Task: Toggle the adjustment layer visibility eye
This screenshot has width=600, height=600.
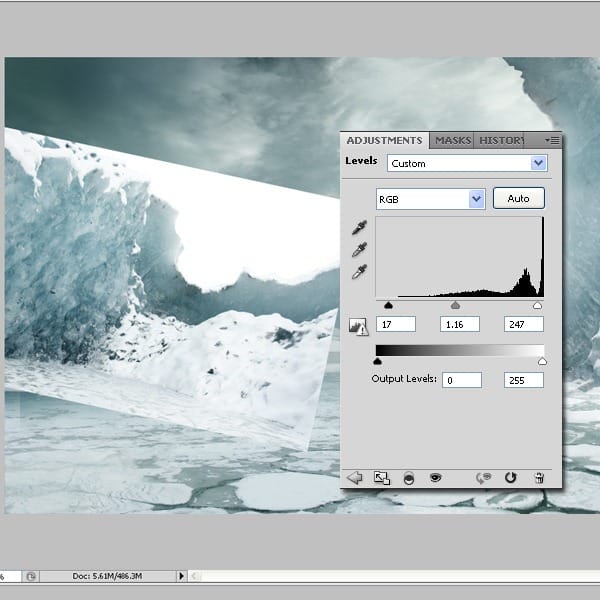Action: pyautogui.click(x=435, y=478)
